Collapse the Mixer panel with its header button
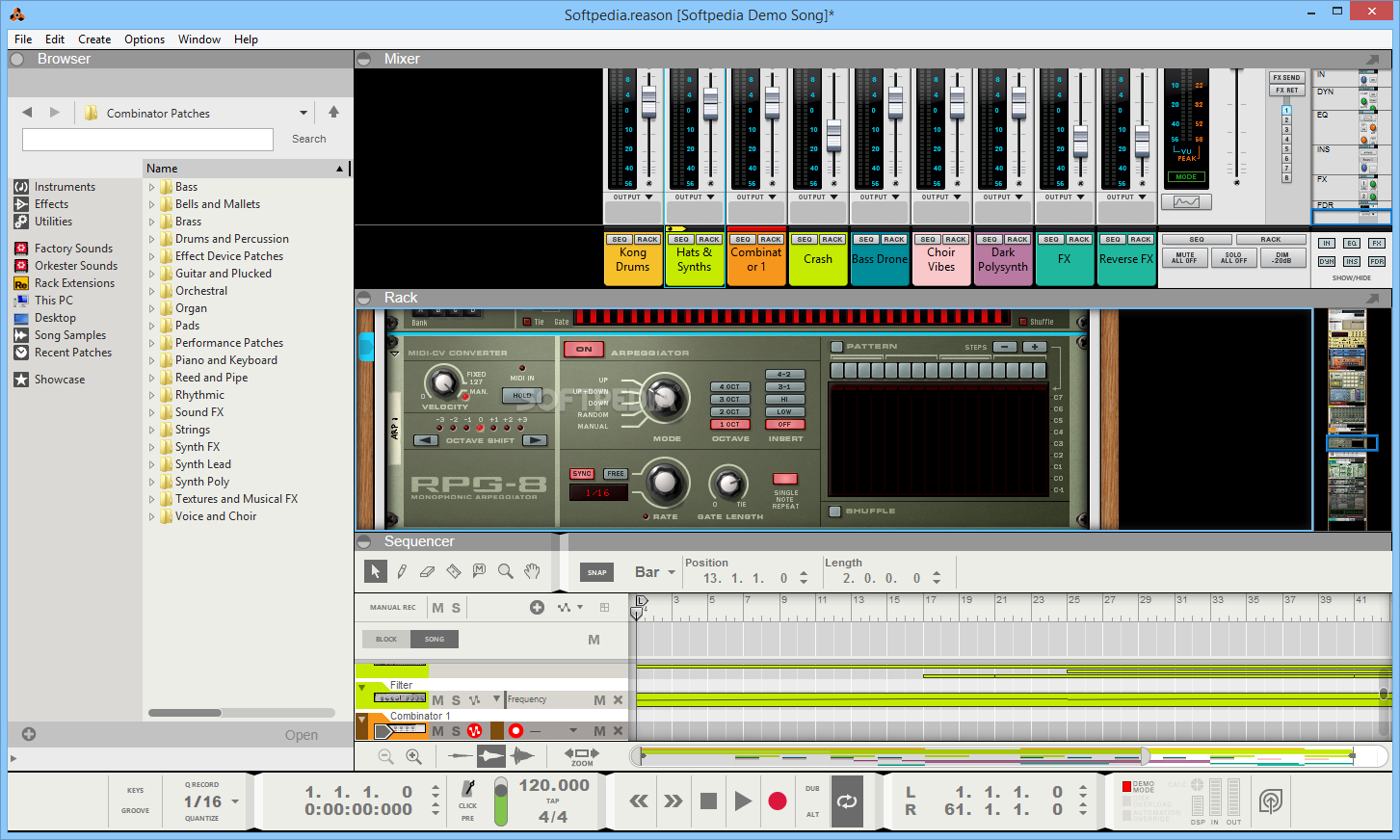1400x840 pixels. pos(364,59)
